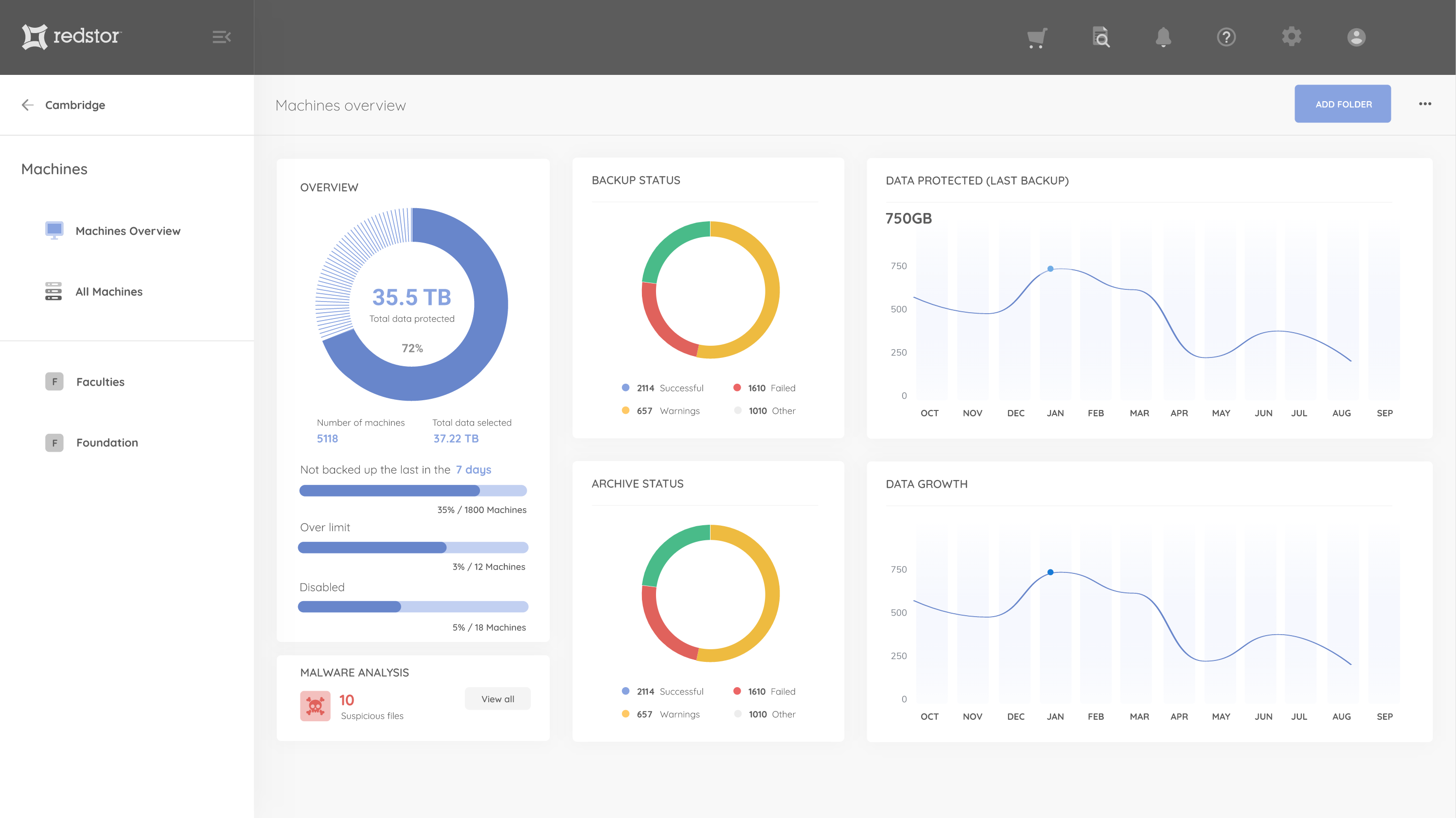
Task: Expand the Faculties folder
Action: click(100, 382)
